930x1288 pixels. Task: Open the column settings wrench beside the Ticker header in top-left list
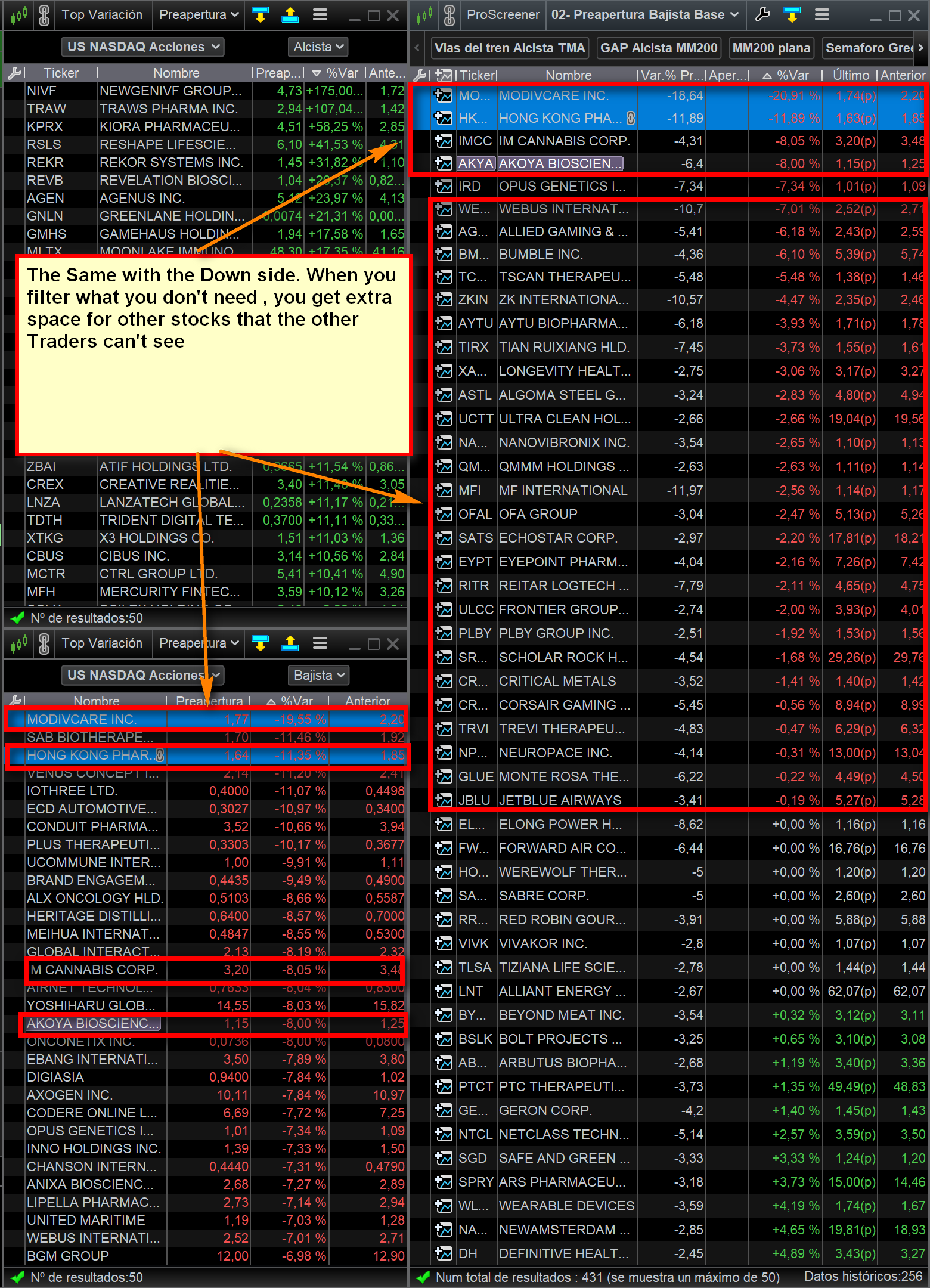[14, 73]
